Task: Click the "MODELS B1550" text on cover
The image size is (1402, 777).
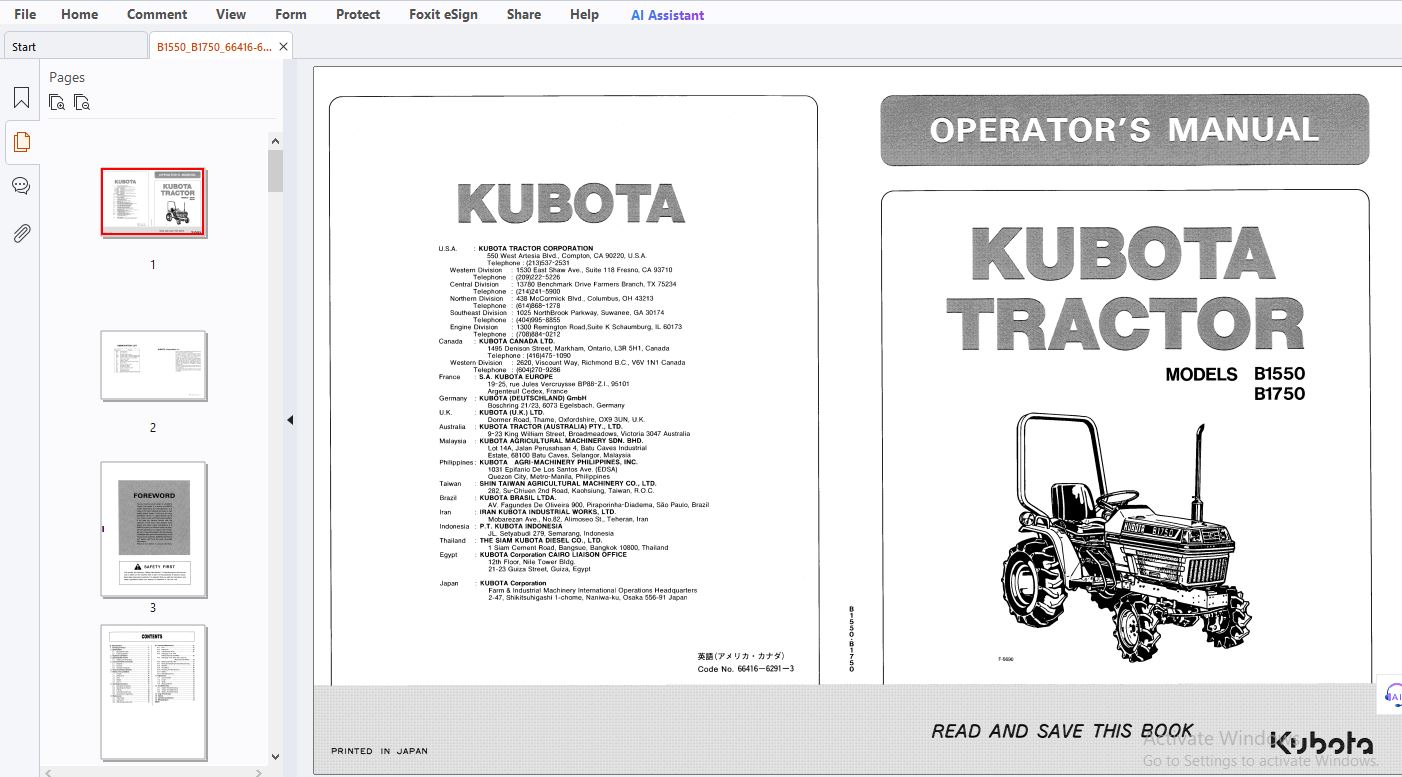Action: (1235, 375)
